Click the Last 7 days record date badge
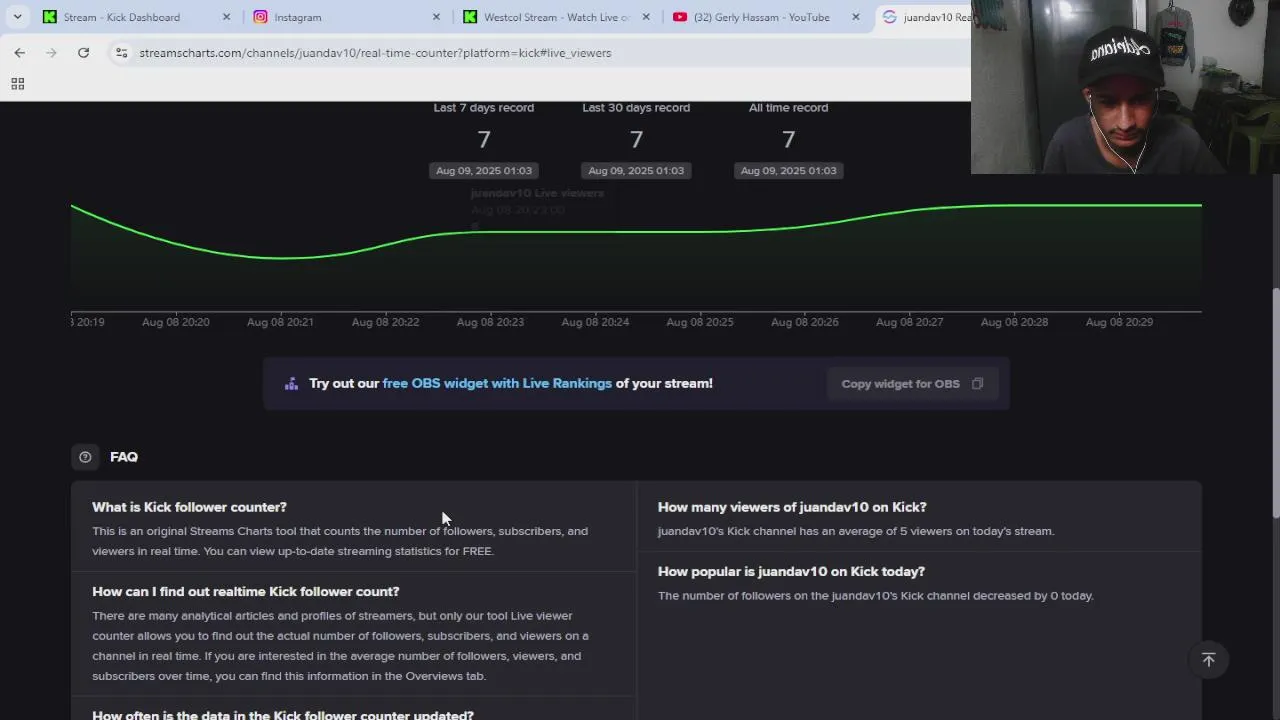The width and height of the screenshot is (1280, 720). pyautogui.click(x=484, y=171)
